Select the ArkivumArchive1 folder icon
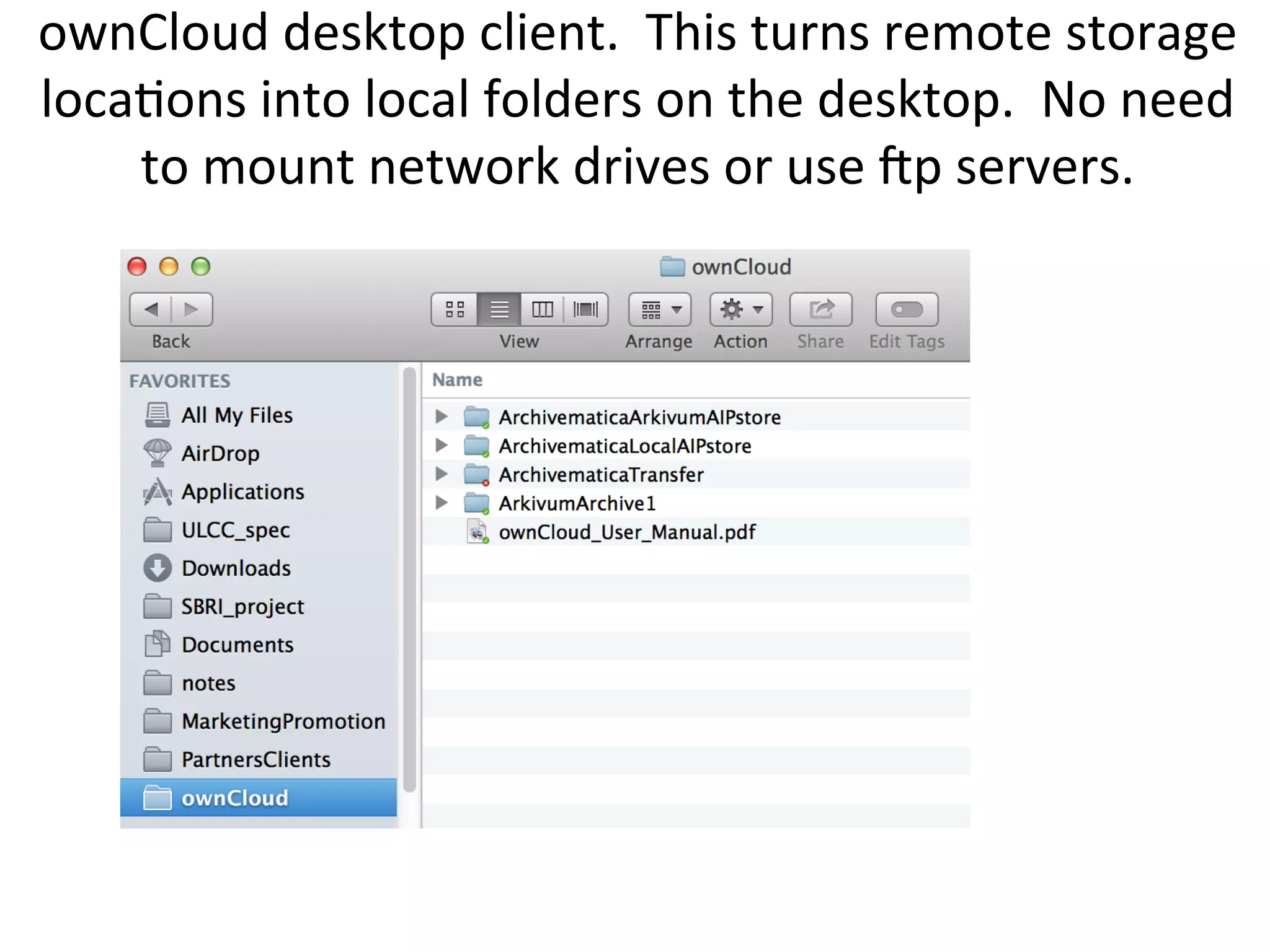The image size is (1270, 952). (477, 503)
